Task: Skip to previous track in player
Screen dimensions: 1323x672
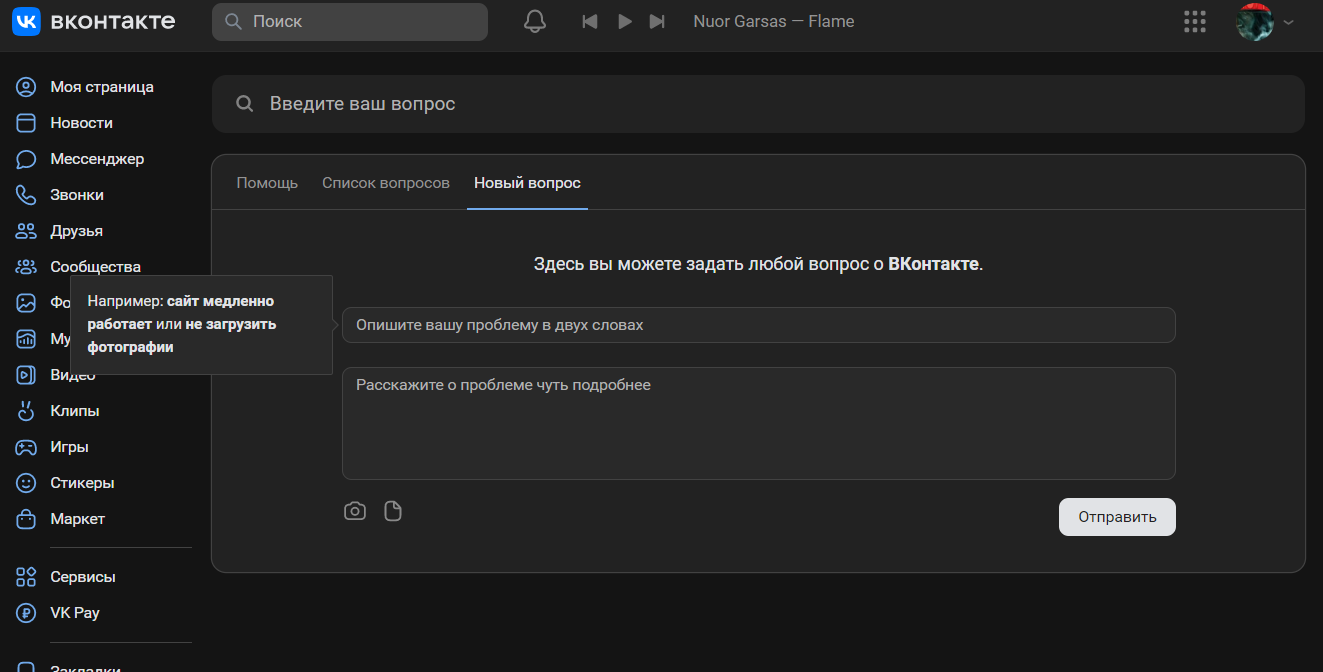Action: click(590, 21)
